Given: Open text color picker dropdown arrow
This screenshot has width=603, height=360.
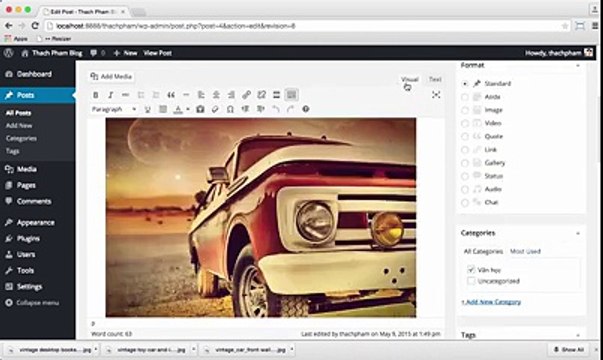Looking at the screenshot, I should coord(188,110).
